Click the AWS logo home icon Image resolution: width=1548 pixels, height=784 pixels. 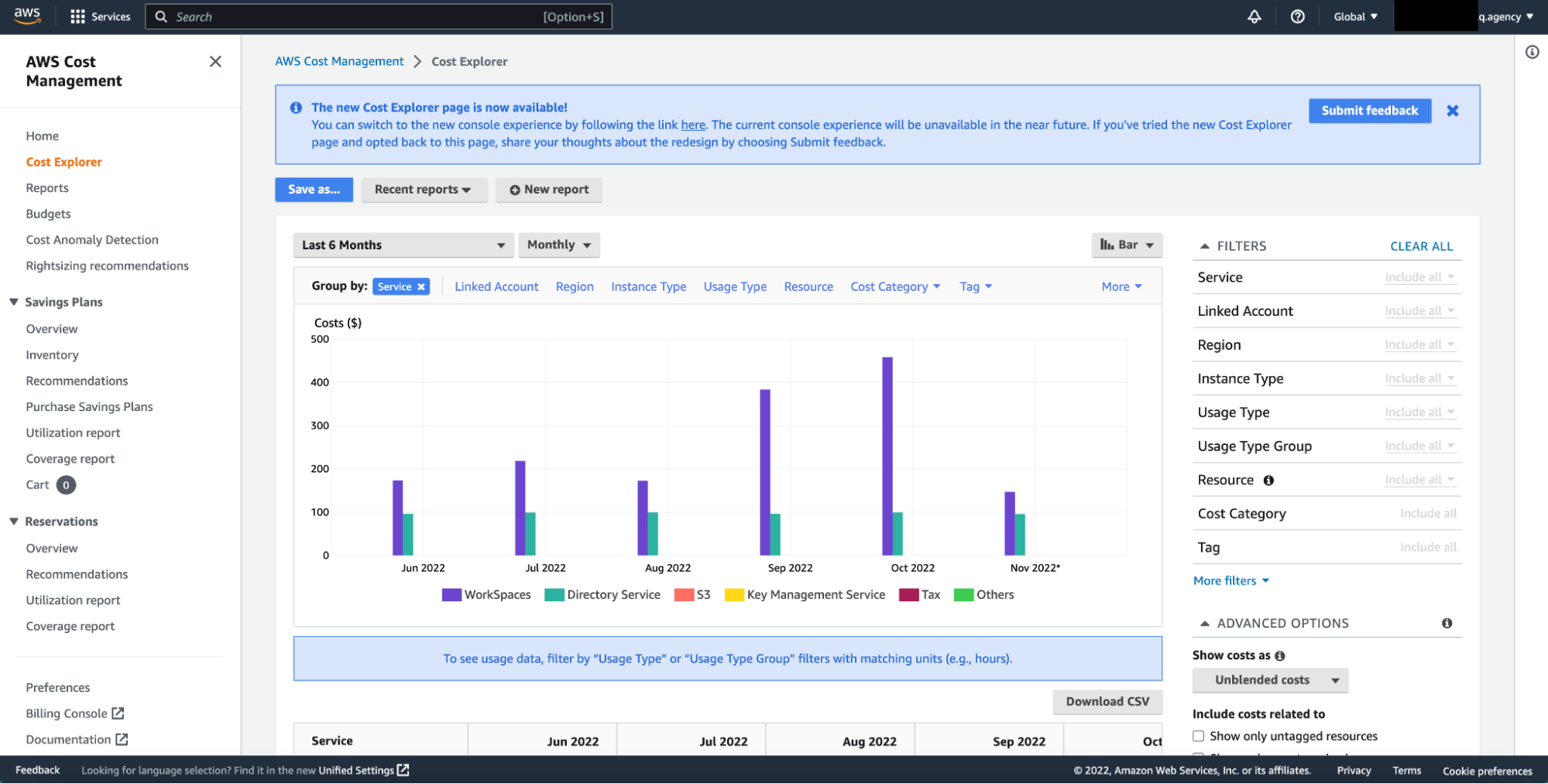27,15
